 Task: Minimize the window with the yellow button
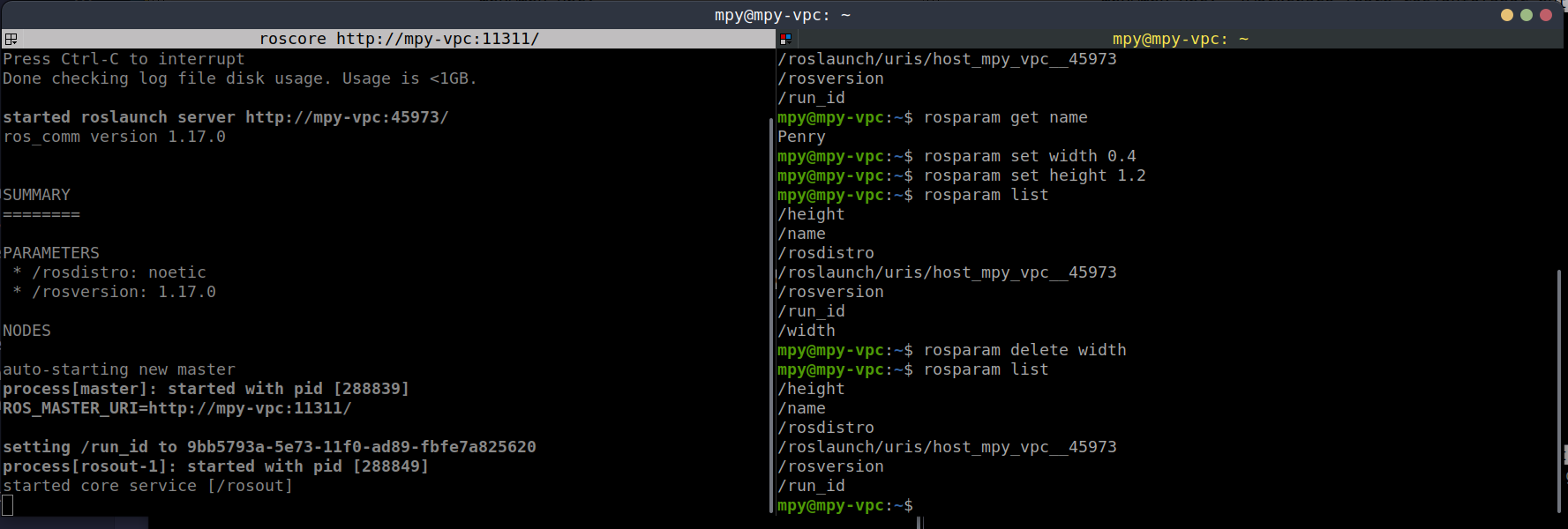(x=1507, y=15)
